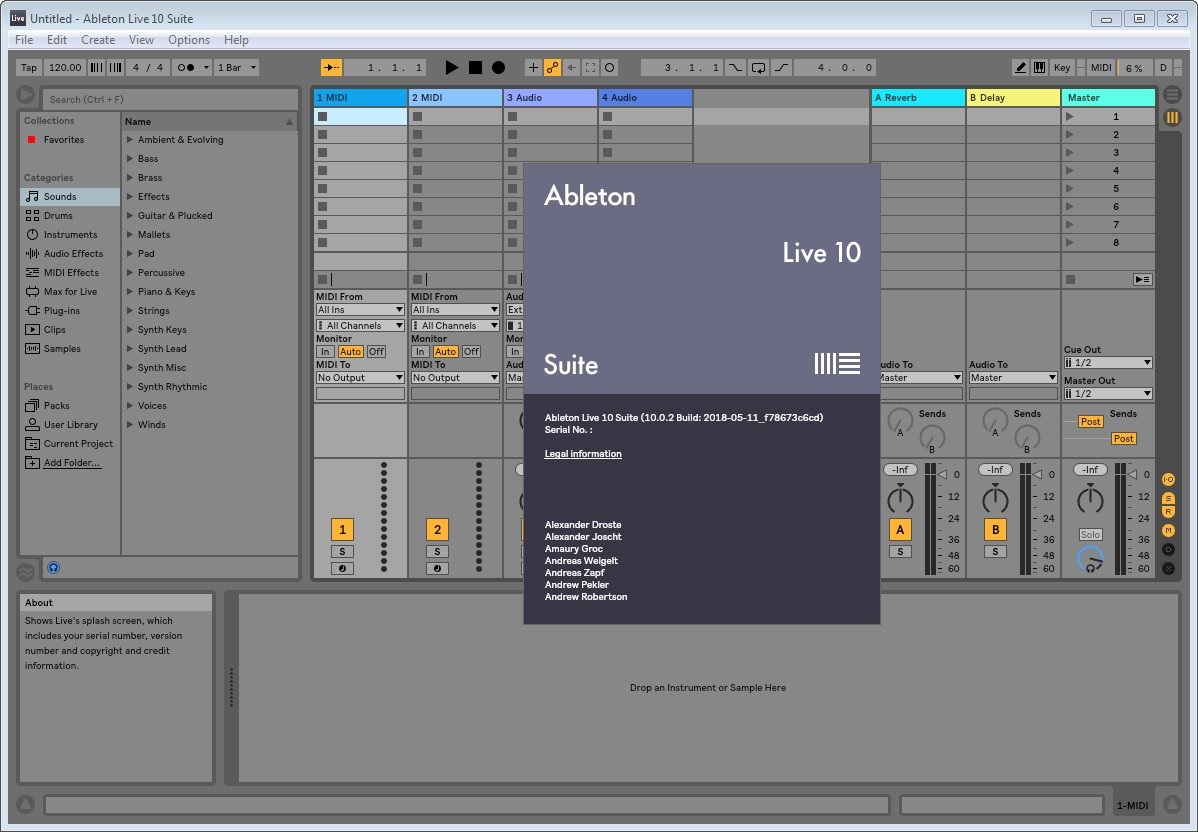Viewport: 1198px width, 832px height.
Task: Open the Plug-ins category
Action: pyautogui.click(x=70, y=311)
